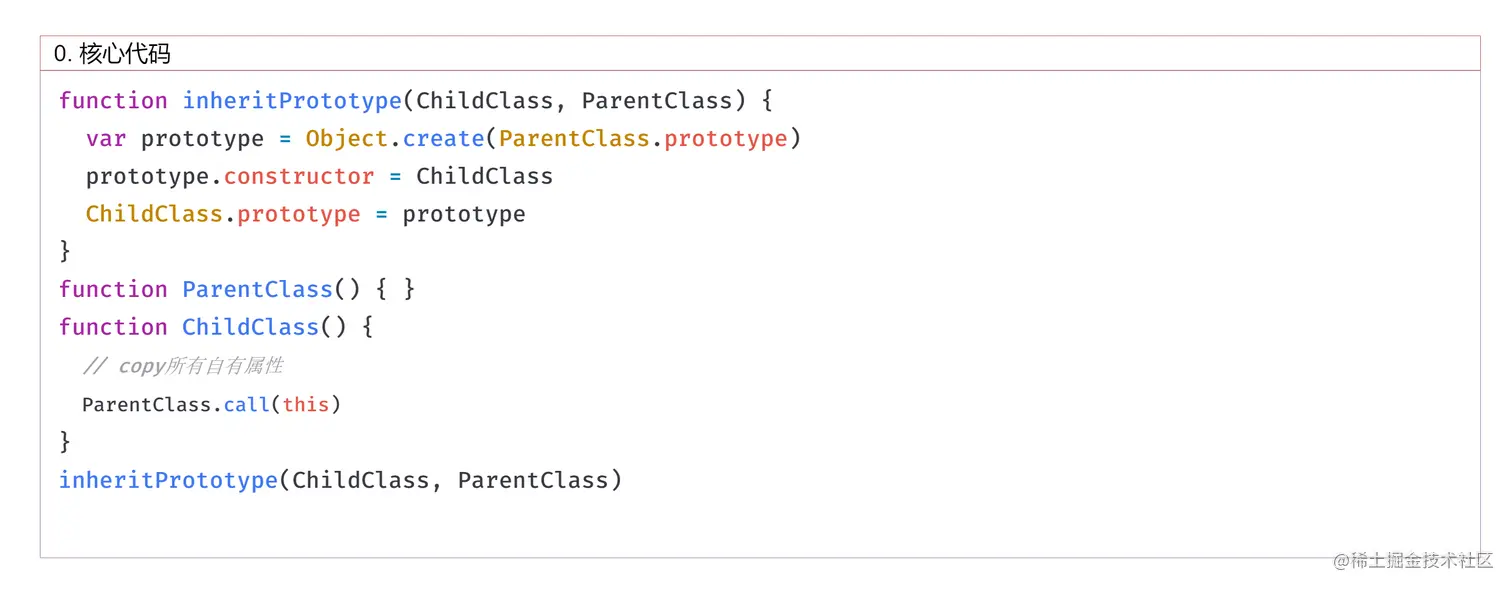Click the "var" keyword
The image size is (1512, 589).
[x=106, y=139]
